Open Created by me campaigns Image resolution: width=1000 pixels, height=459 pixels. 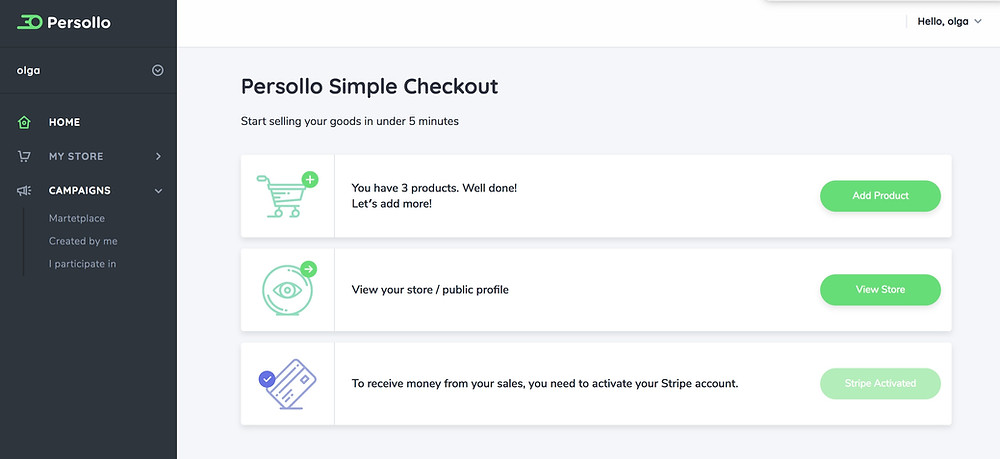click(x=83, y=241)
